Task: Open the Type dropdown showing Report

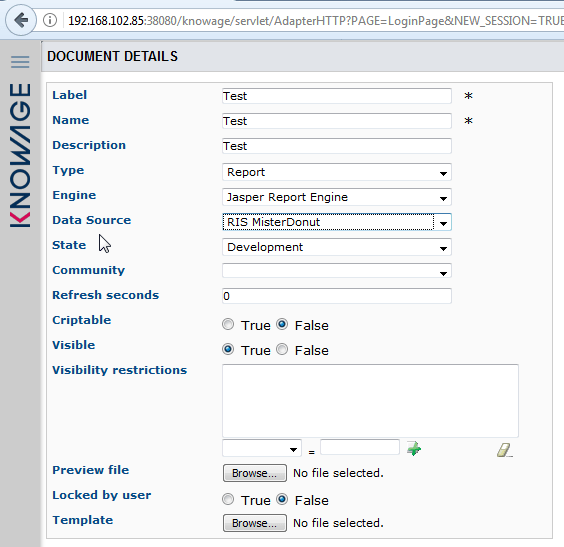Action: tap(337, 172)
